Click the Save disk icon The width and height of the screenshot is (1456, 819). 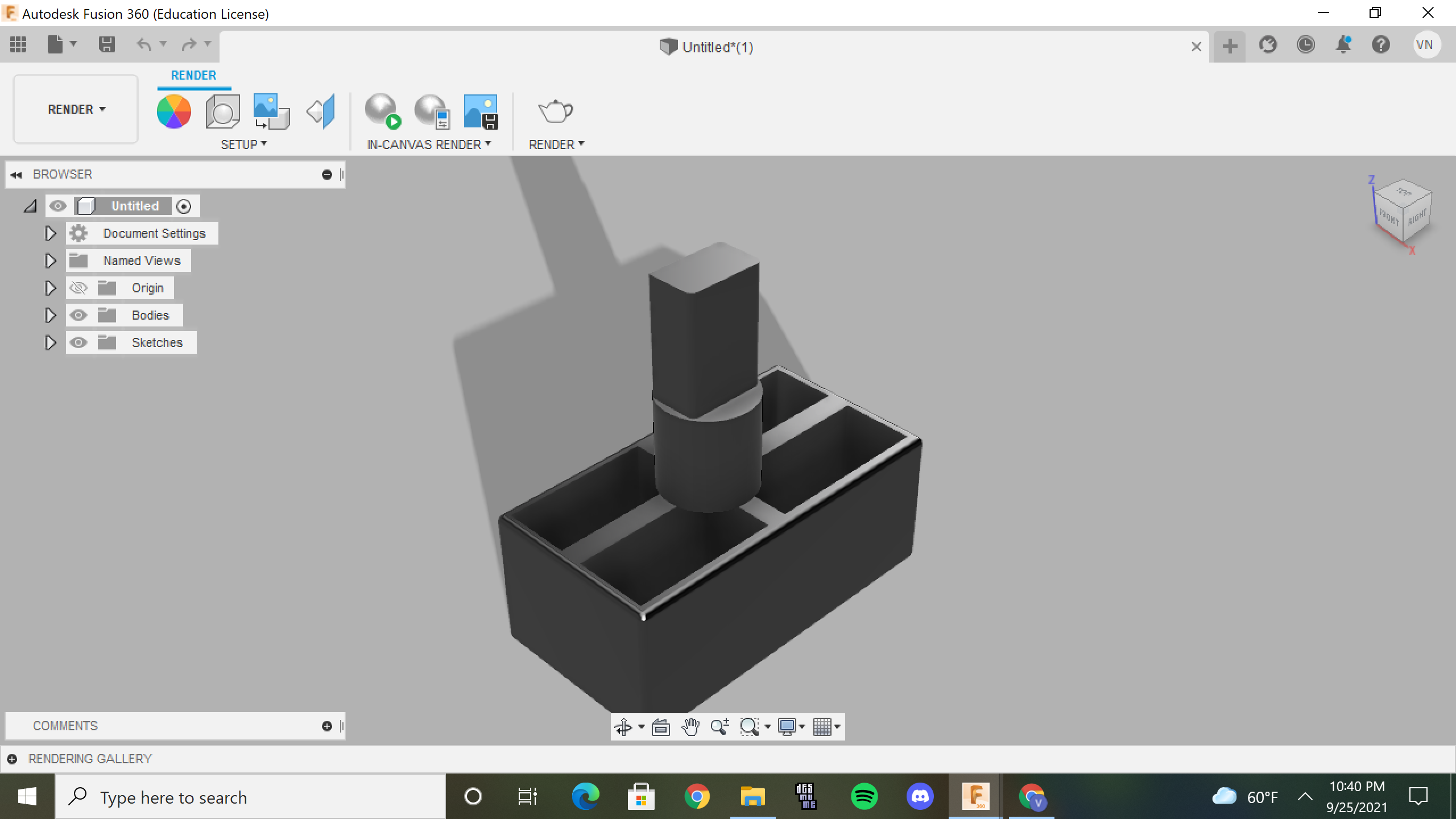(x=106, y=44)
